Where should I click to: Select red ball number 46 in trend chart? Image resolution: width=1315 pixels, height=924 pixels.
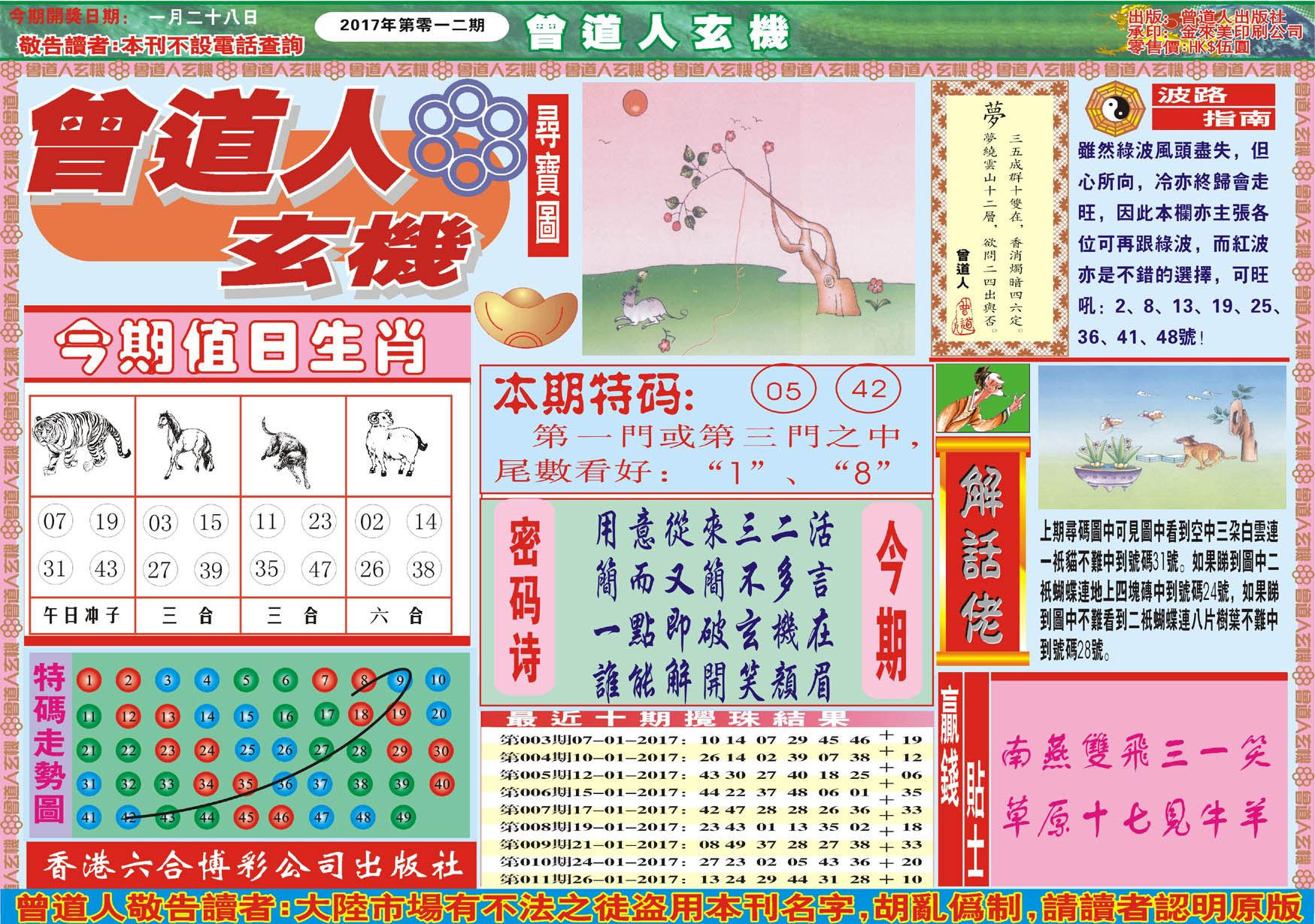281,817
